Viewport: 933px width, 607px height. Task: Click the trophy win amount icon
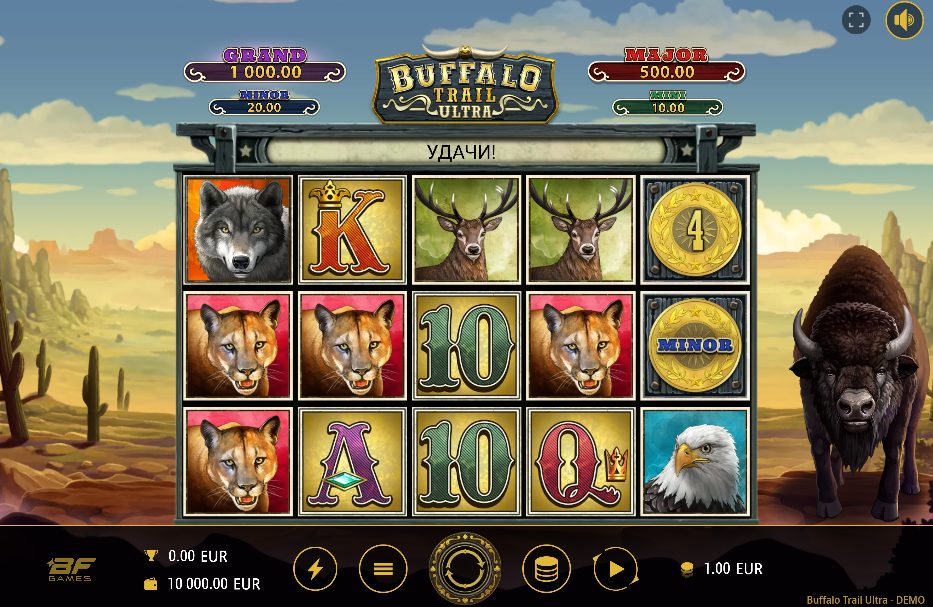point(151,556)
